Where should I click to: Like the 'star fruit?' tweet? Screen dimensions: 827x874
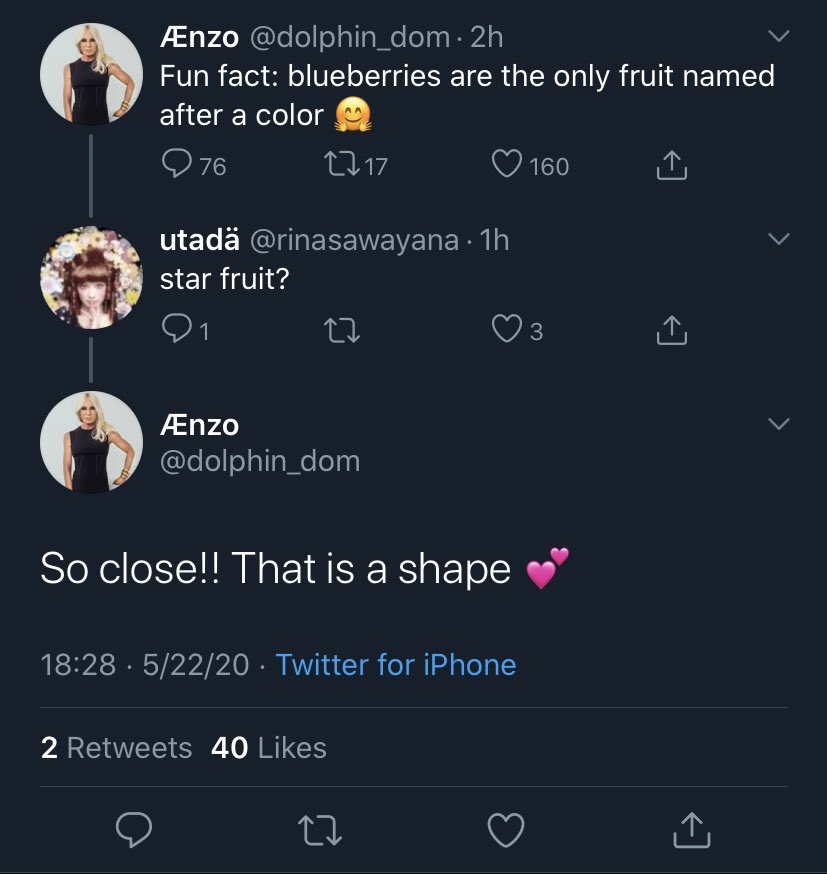click(x=507, y=328)
